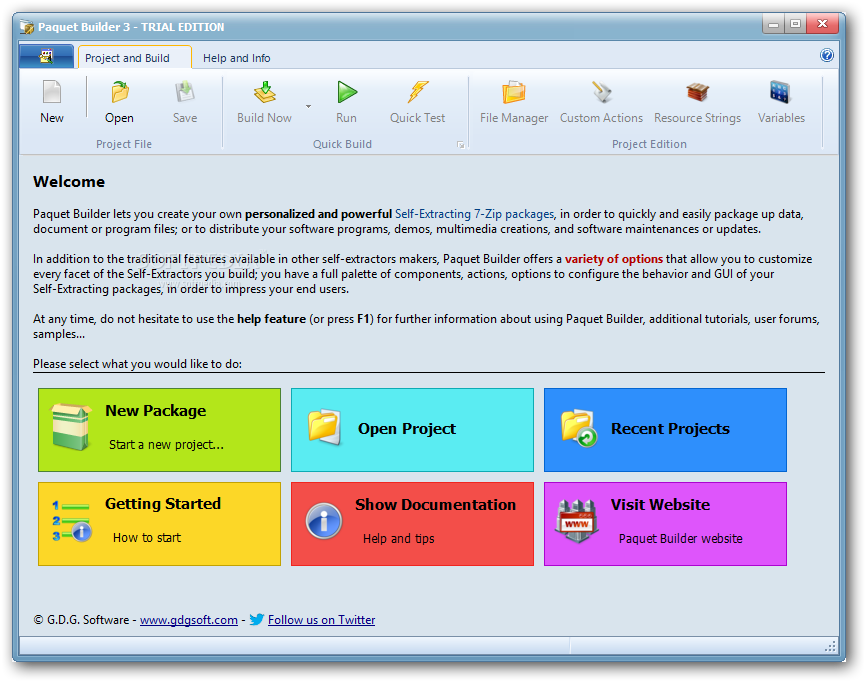This screenshot has width=866, height=682.
Task: Open the application menu button
Action: 46,56
